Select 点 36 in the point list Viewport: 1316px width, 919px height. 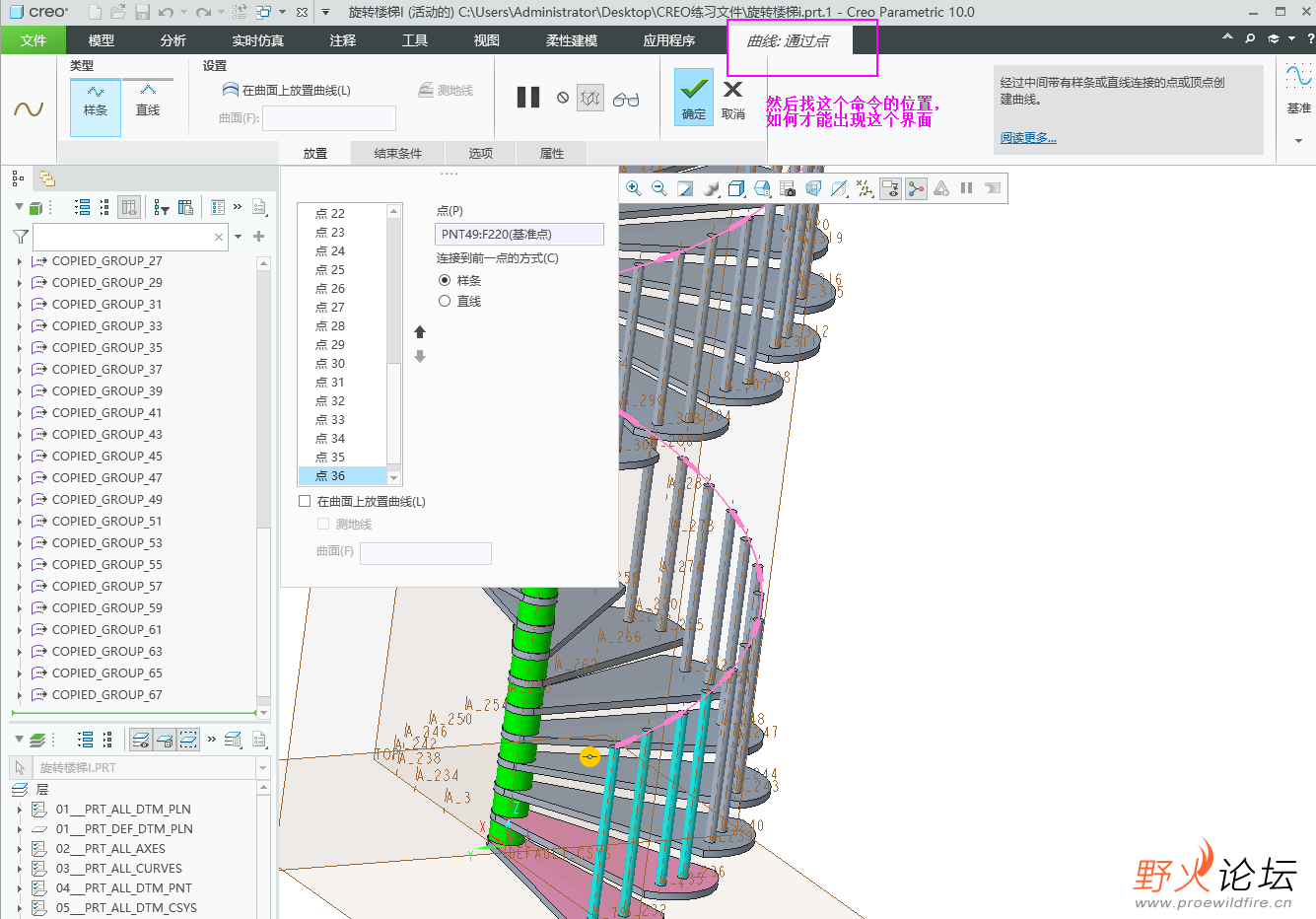(x=343, y=475)
